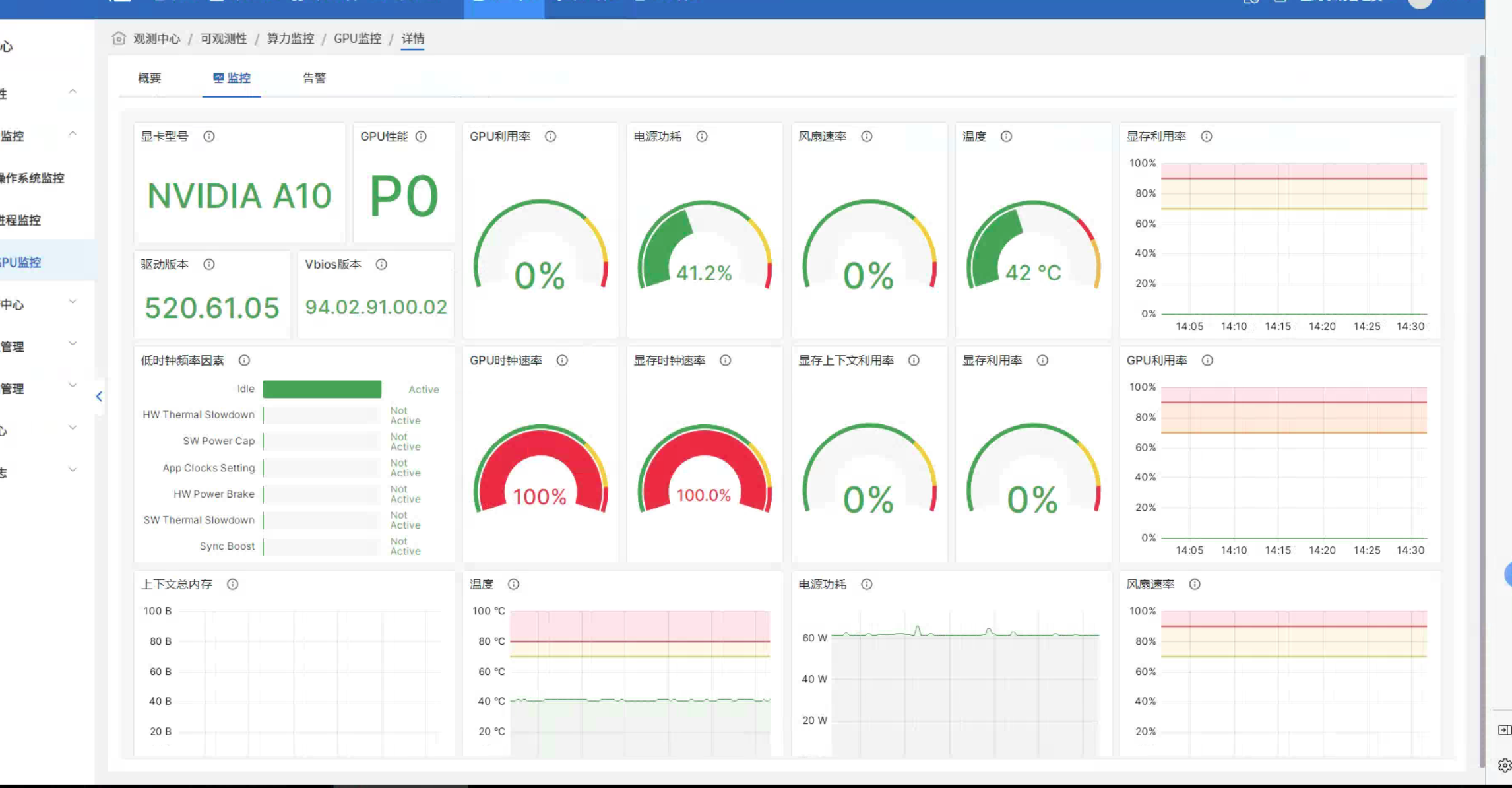The height and width of the screenshot is (788, 1512).
Task: Collapse the 监控 sidebar group chevron
Action: (x=73, y=134)
